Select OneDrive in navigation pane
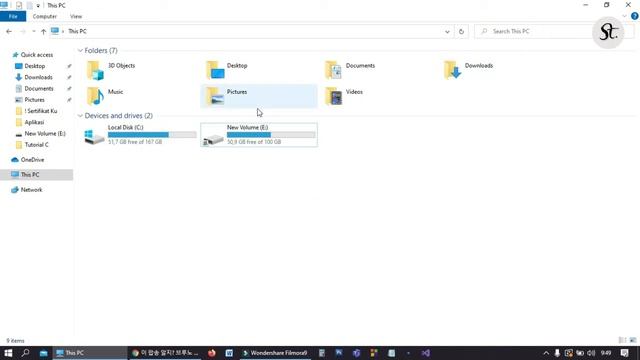Viewport: 640px width, 360px height. click(x=32, y=160)
